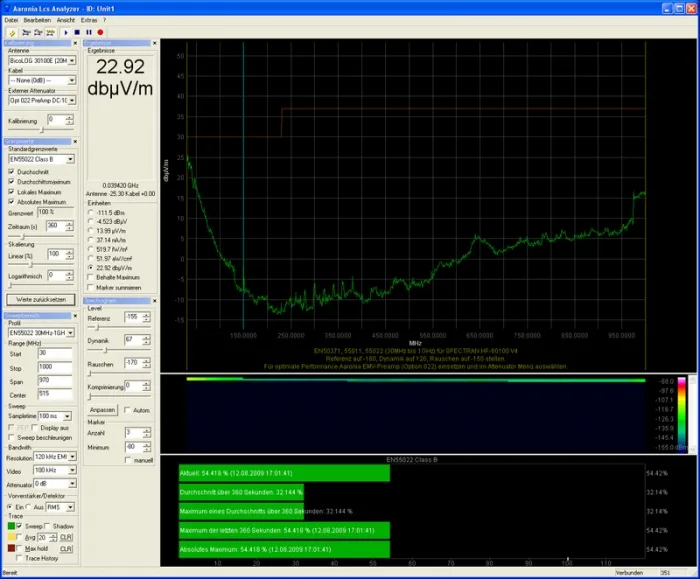The width and height of the screenshot is (700, 579).
Task: Open the Datei menu
Action: click(x=11, y=19)
